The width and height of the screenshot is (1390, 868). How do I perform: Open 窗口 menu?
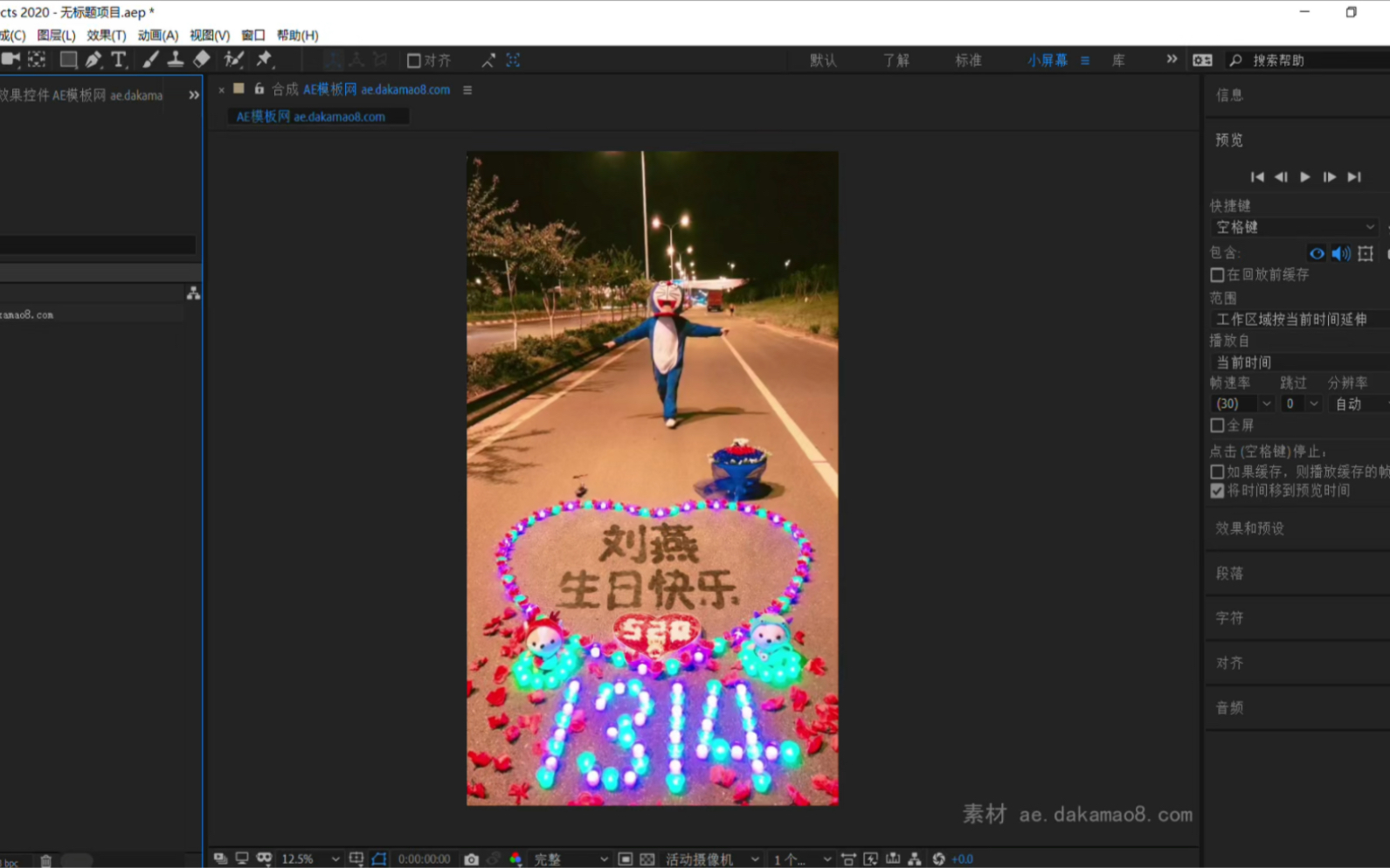pyautogui.click(x=253, y=35)
